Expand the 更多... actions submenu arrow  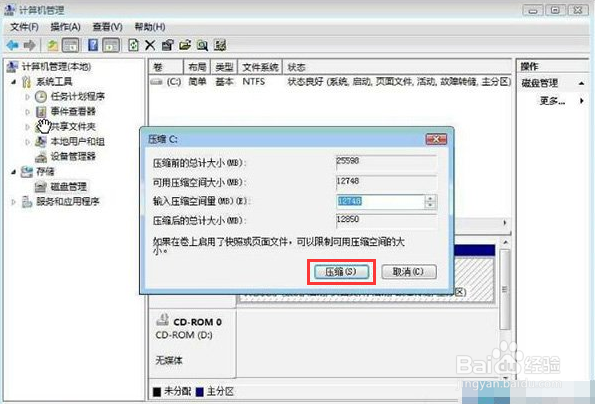[x=581, y=101]
